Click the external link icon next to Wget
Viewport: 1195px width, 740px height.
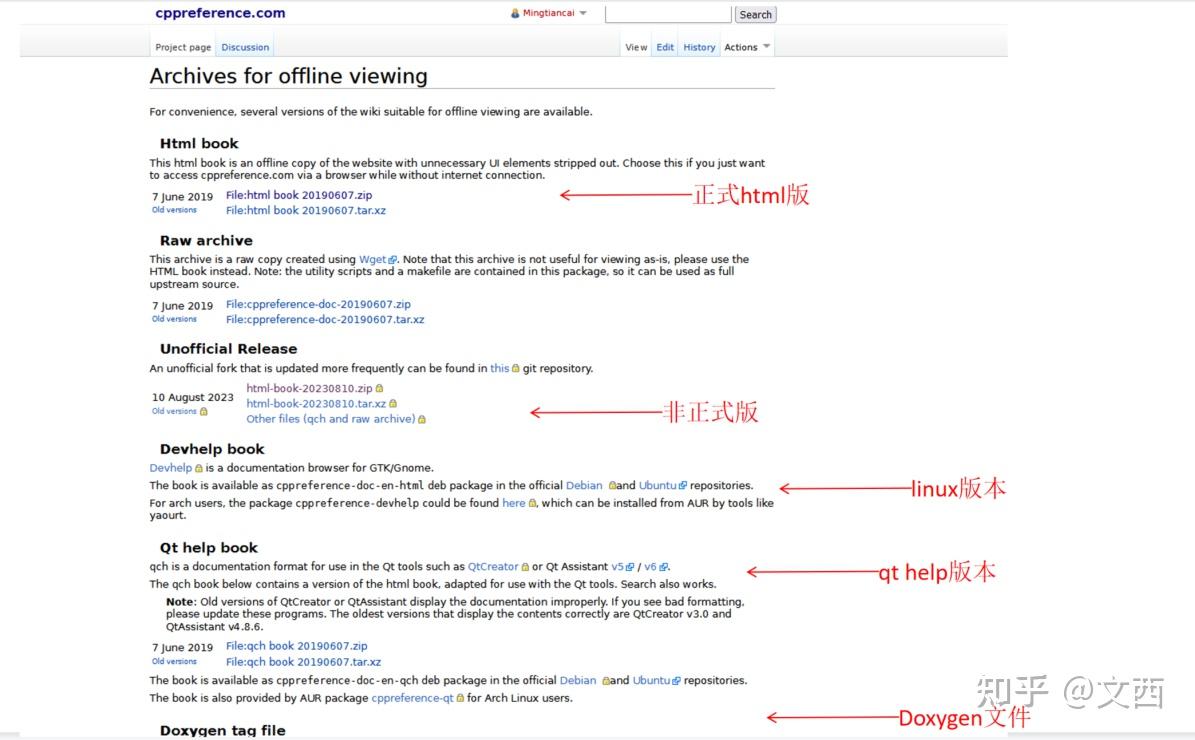393,258
